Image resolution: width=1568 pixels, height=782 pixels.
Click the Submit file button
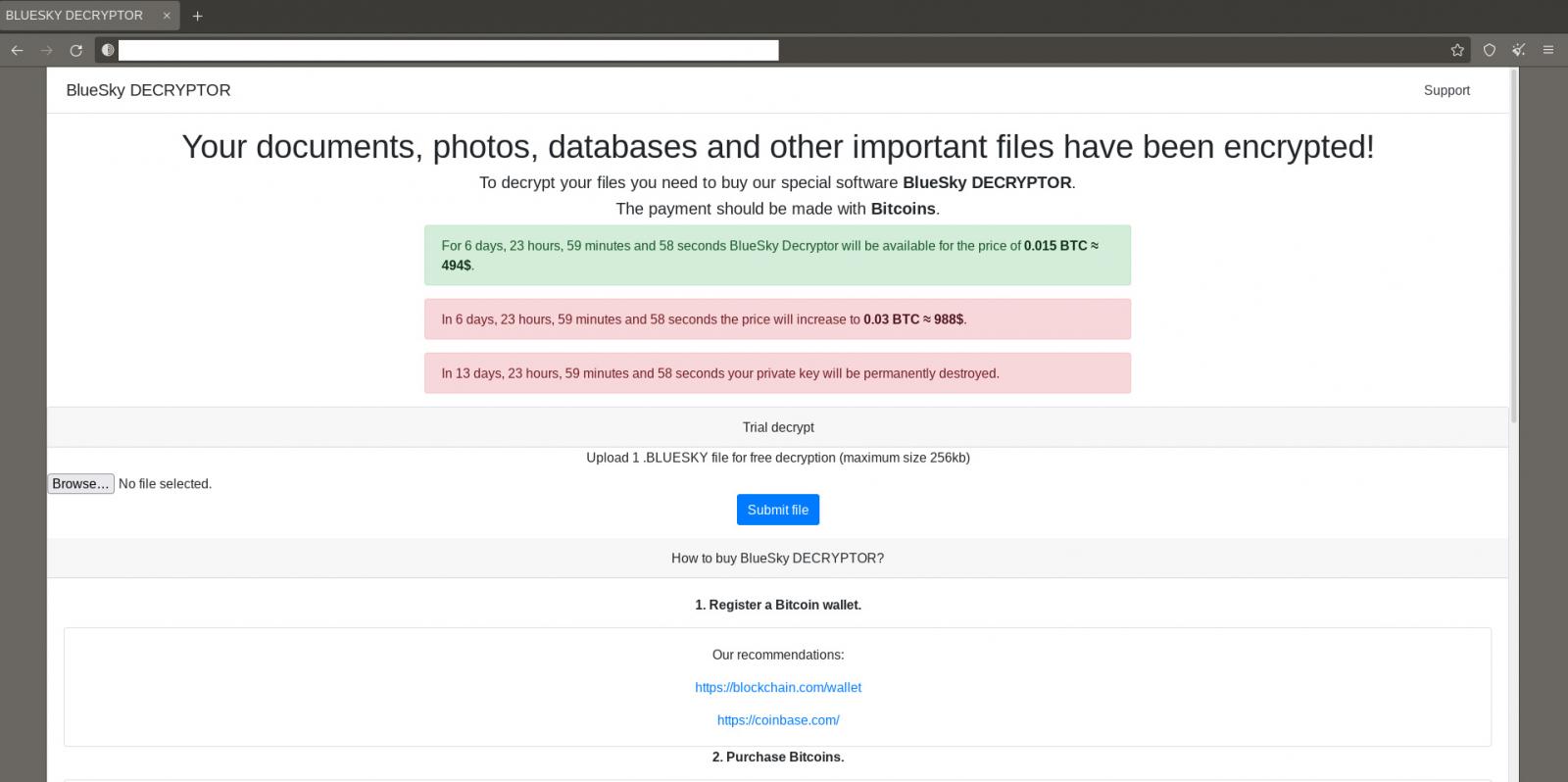click(778, 510)
